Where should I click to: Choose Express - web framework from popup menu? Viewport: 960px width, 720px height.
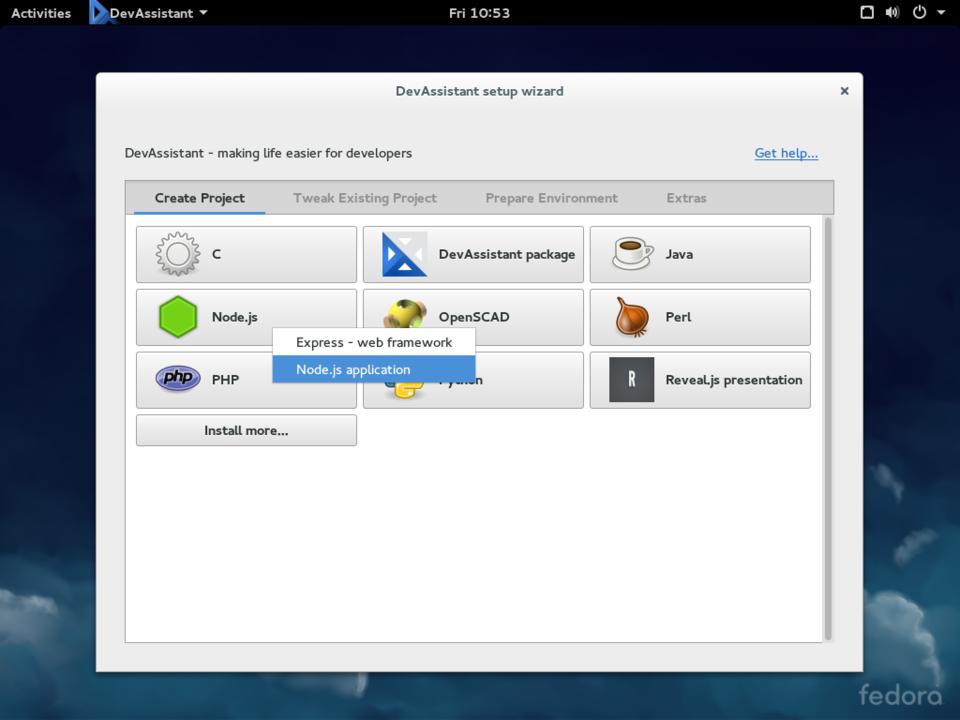coord(374,342)
